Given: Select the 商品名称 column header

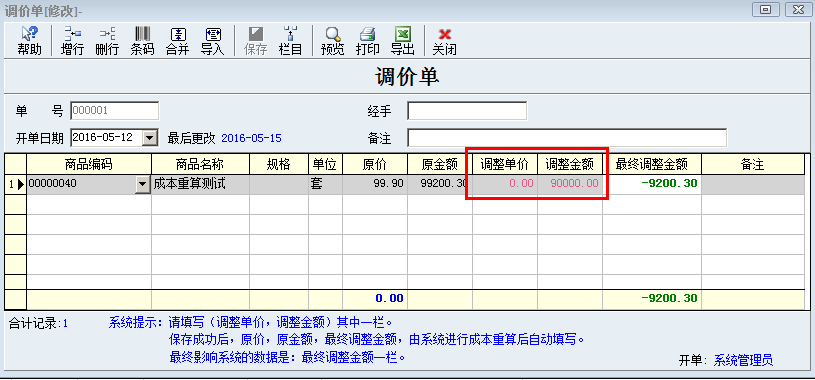Looking at the screenshot, I should 200,164.
